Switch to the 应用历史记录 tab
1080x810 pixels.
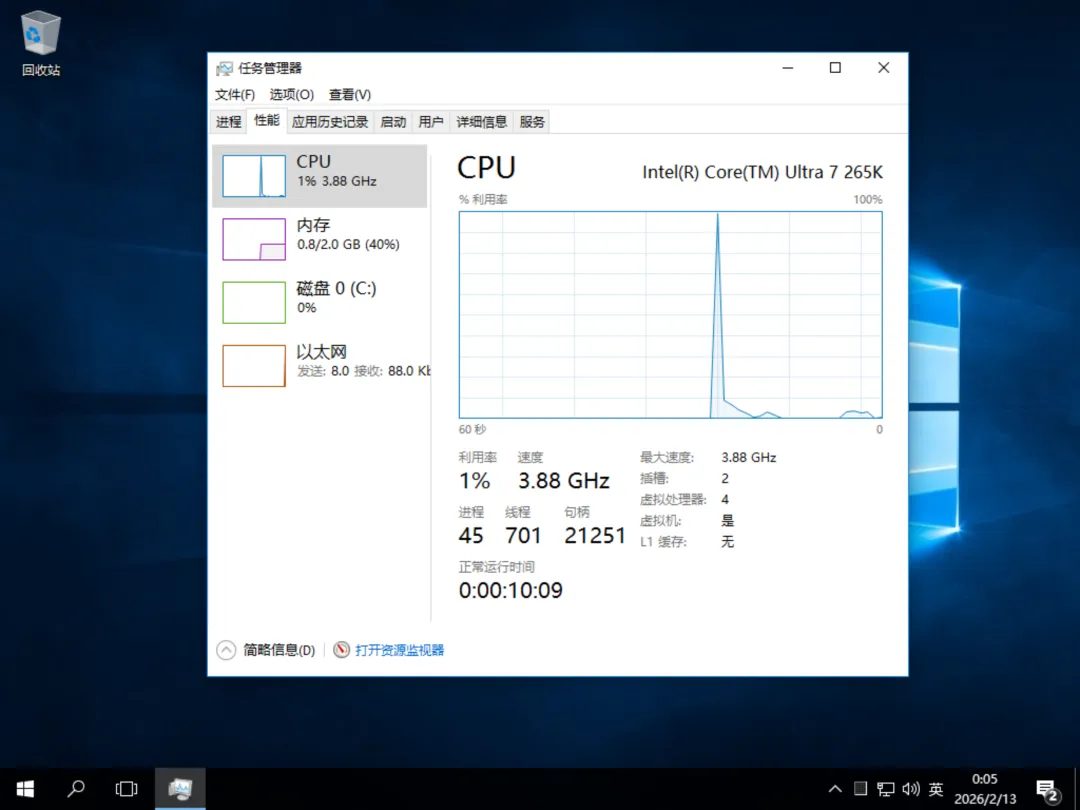[330, 122]
